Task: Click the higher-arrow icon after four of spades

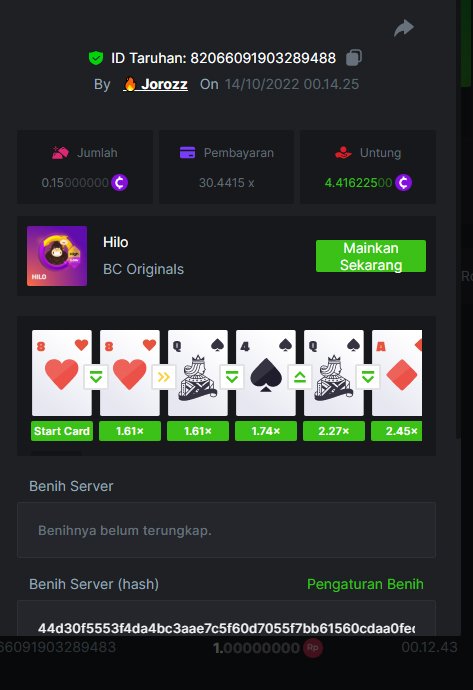Action: point(300,377)
